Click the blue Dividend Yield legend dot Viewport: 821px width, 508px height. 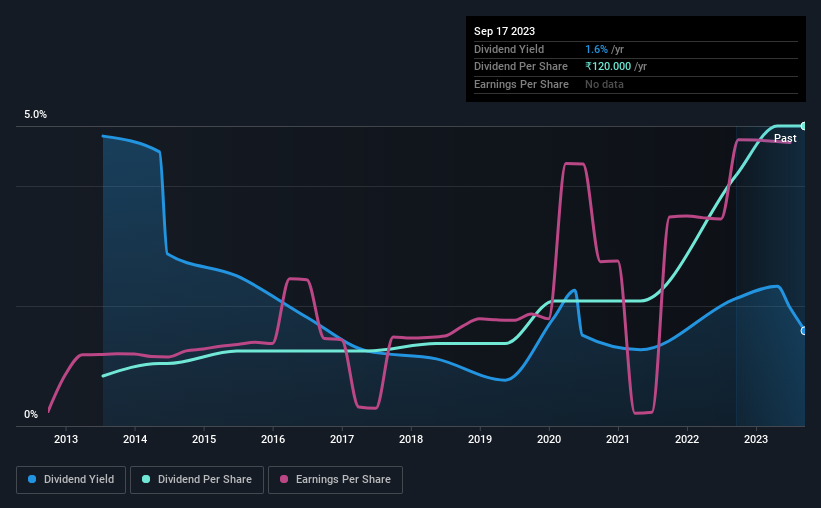point(32,479)
